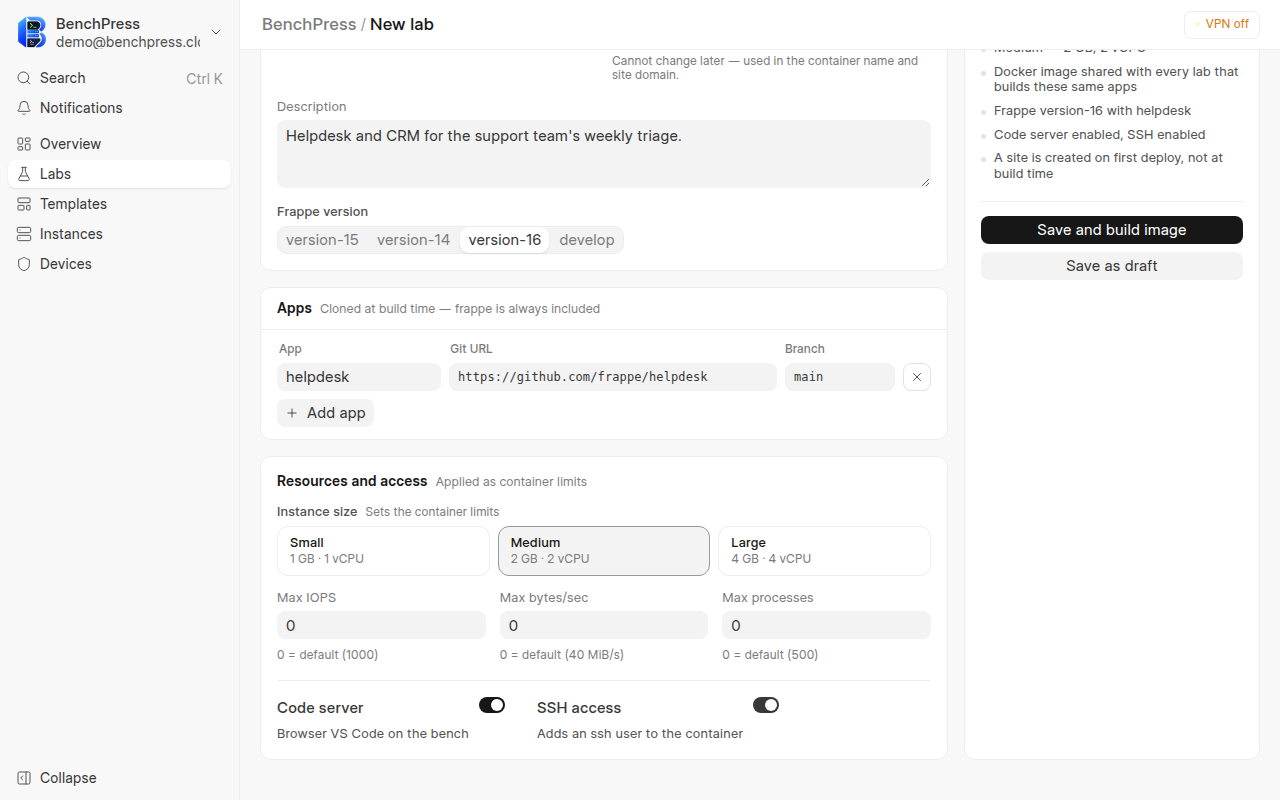This screenshot has height=800, width=1280.
Task: Click the Description resize handle
Action: tap(925, 182)
